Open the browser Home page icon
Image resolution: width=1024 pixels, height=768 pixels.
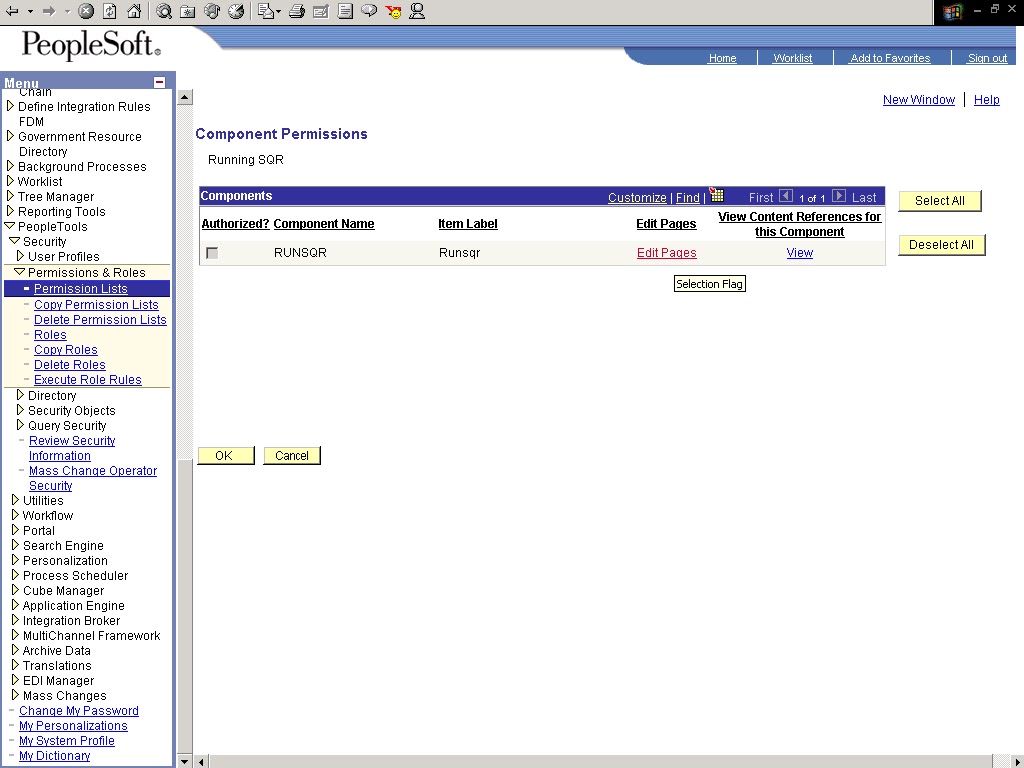pyautogui.click(x=134, y=12)
